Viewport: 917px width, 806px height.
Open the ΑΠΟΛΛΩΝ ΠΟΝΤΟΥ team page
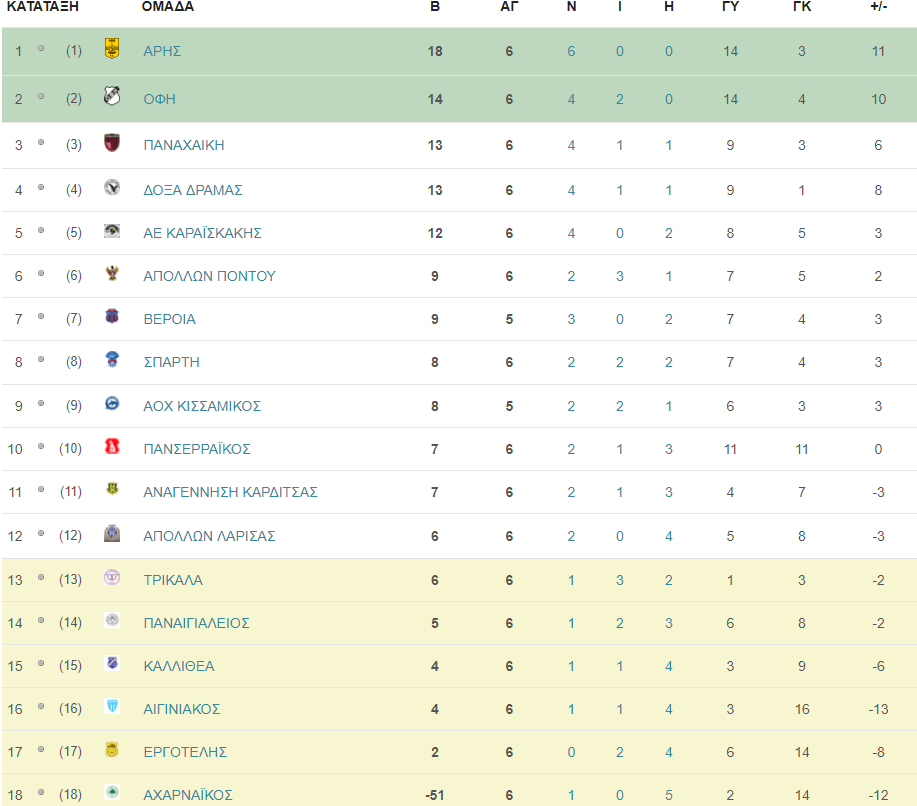pos(209,276)
